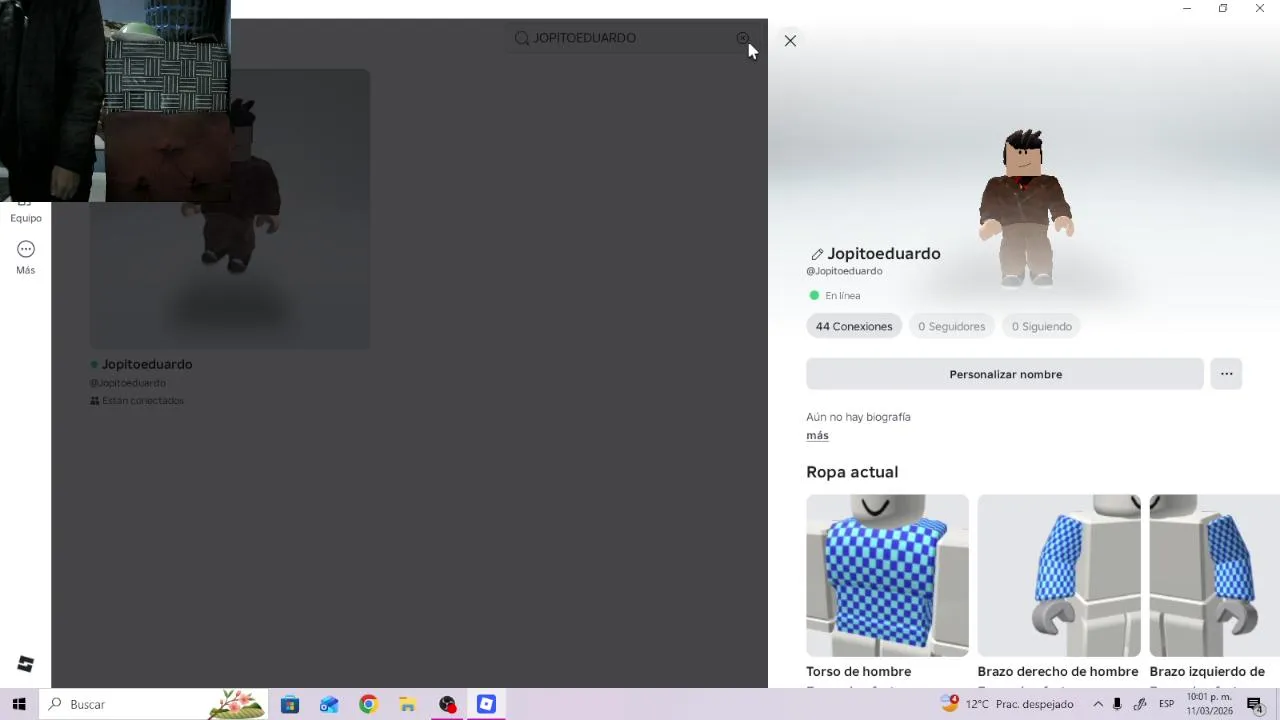Click the Roblox logo in sidebar

(x=26, y=664)
